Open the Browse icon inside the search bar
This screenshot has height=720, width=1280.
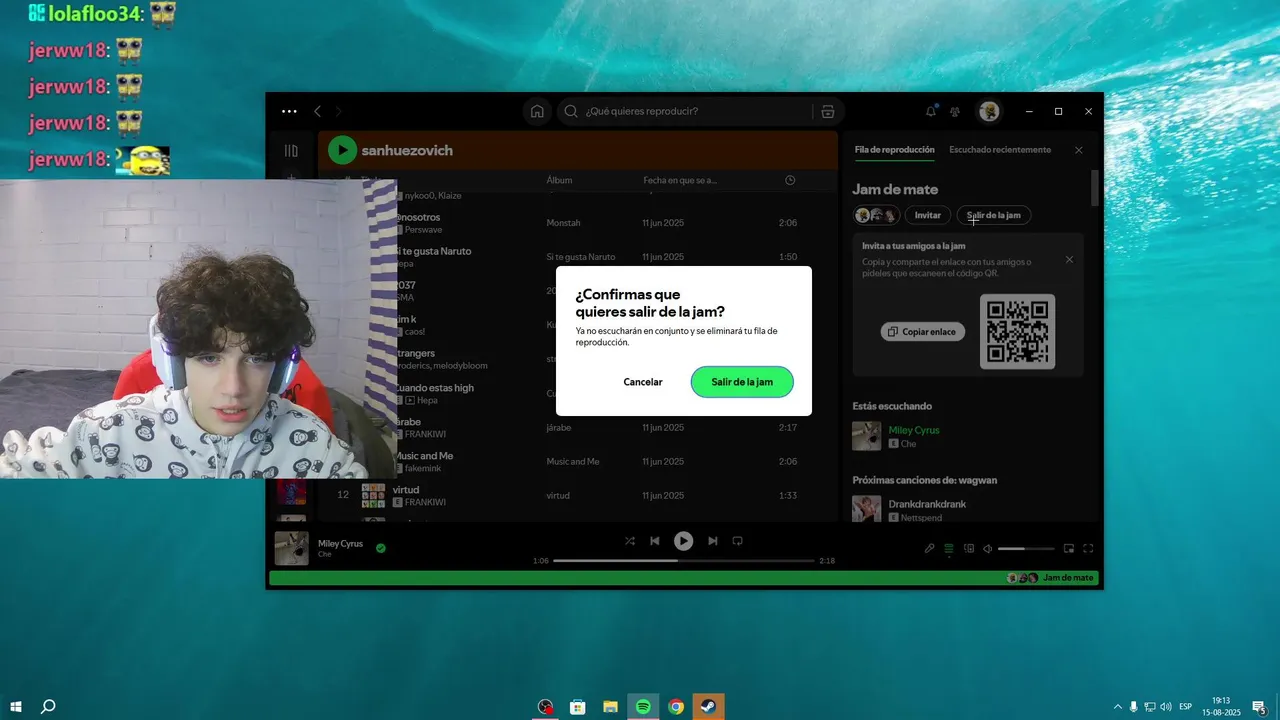click(827, 111)
